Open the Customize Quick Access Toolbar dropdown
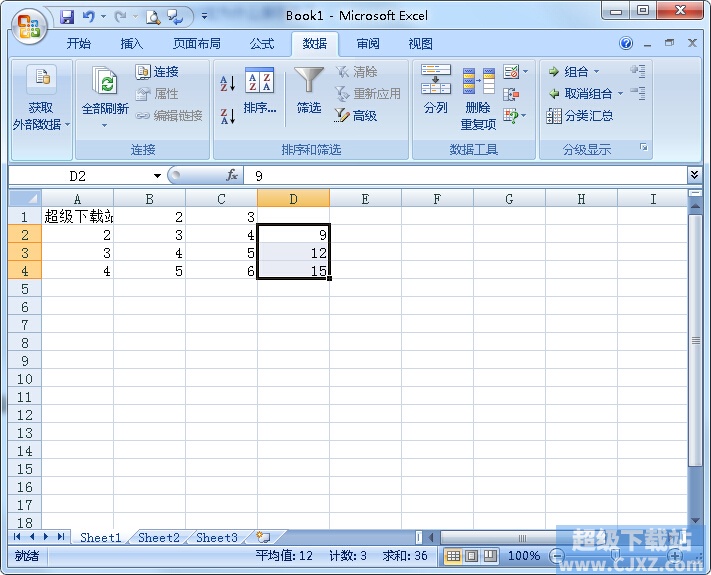The image size is (711, 575). (205, 16)
